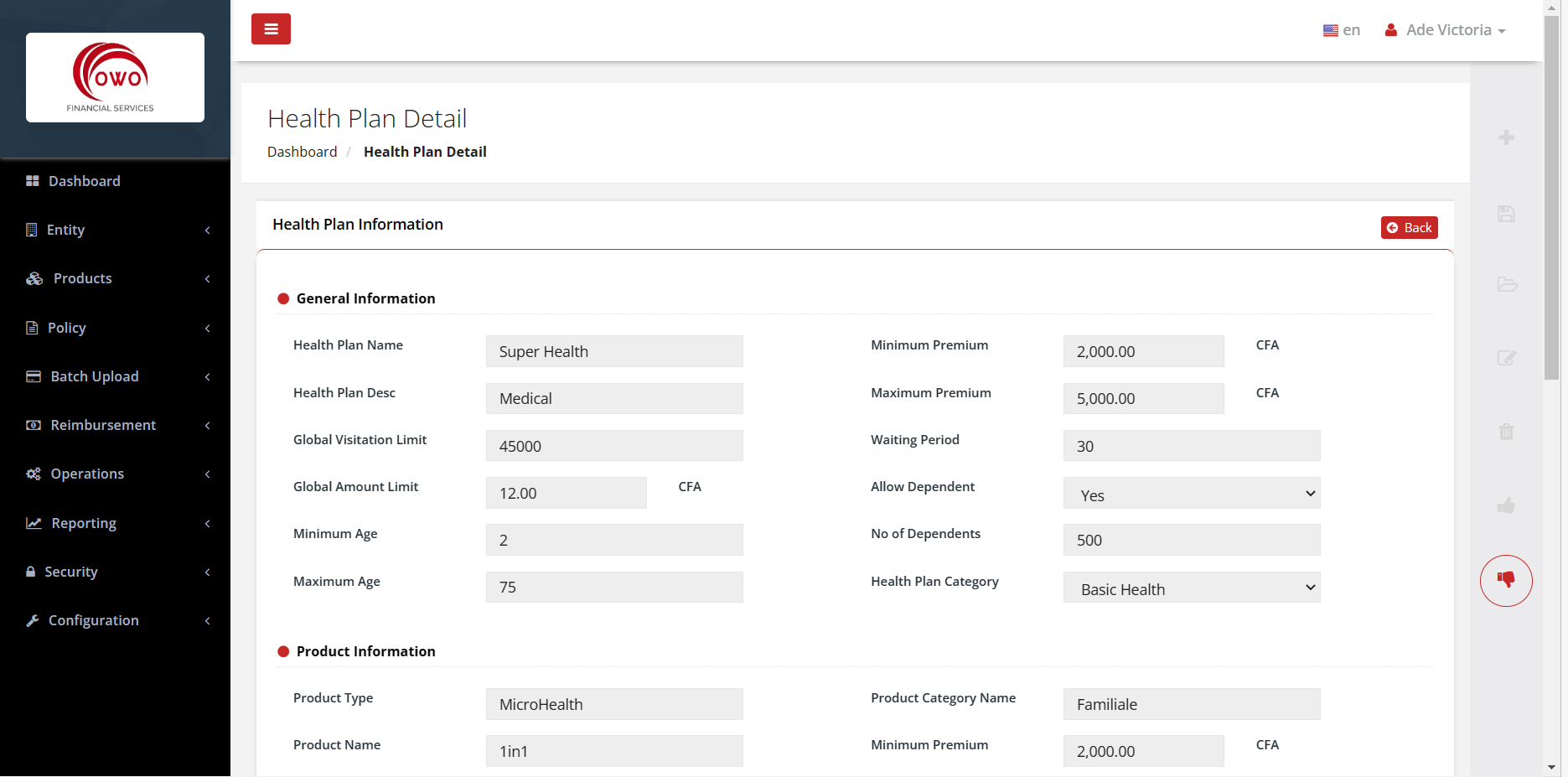
Task: Click the OWO Financial Services logo
Action: tap(115, 77)
